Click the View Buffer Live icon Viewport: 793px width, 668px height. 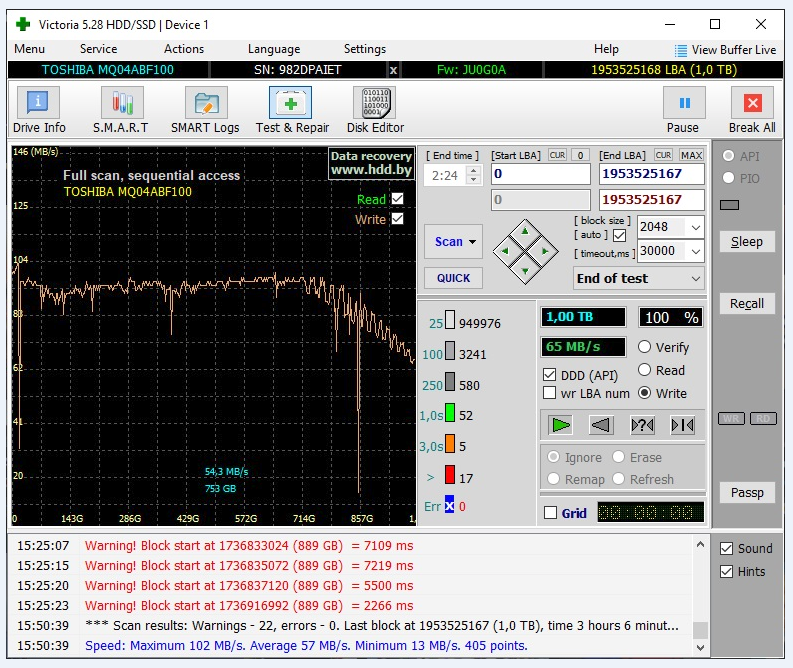pyautogui.click(x=681, y=50)
